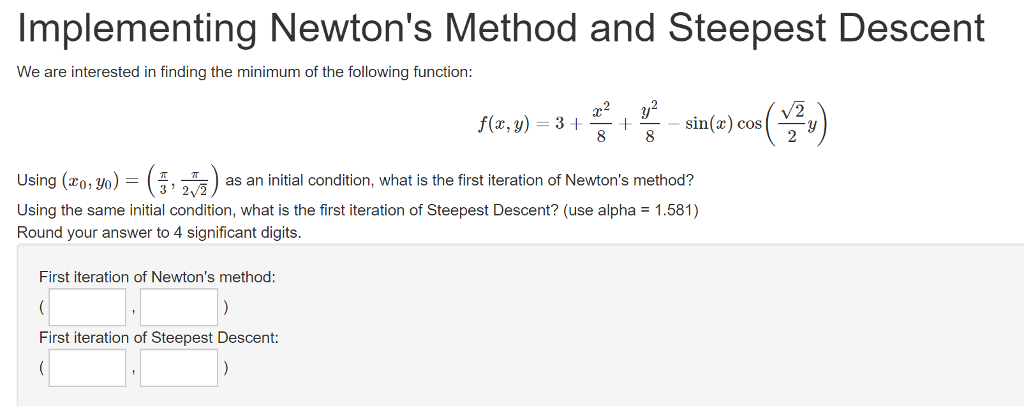Focus the first Steepest Descent answer box
The height and width of the screenshot is (406, 1024).
(88, 367)
